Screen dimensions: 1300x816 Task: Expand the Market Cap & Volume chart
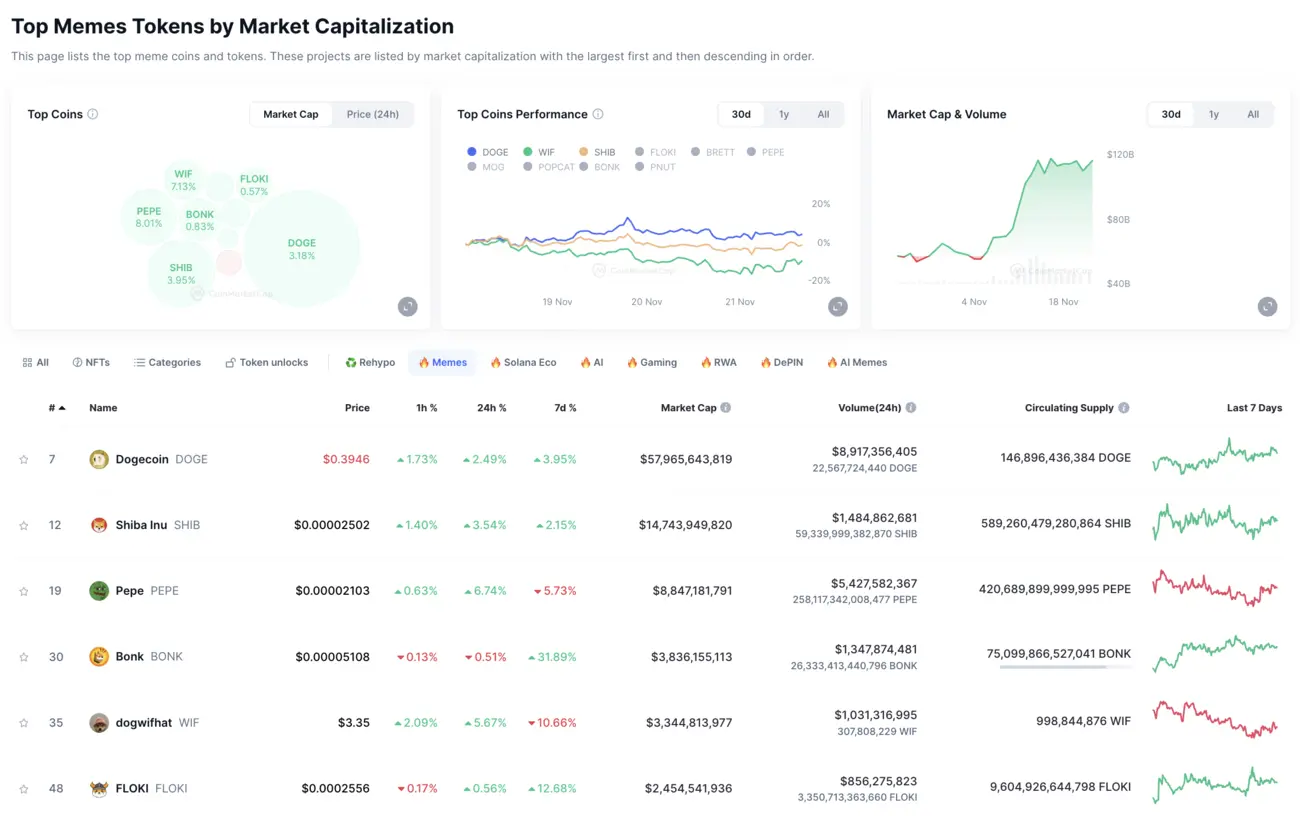(1267, 307)
